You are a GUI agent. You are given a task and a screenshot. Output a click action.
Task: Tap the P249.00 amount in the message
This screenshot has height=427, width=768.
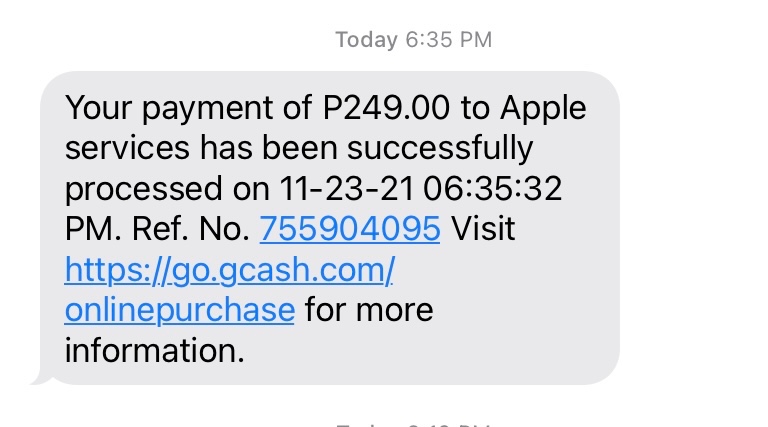(x=386, y=108)
